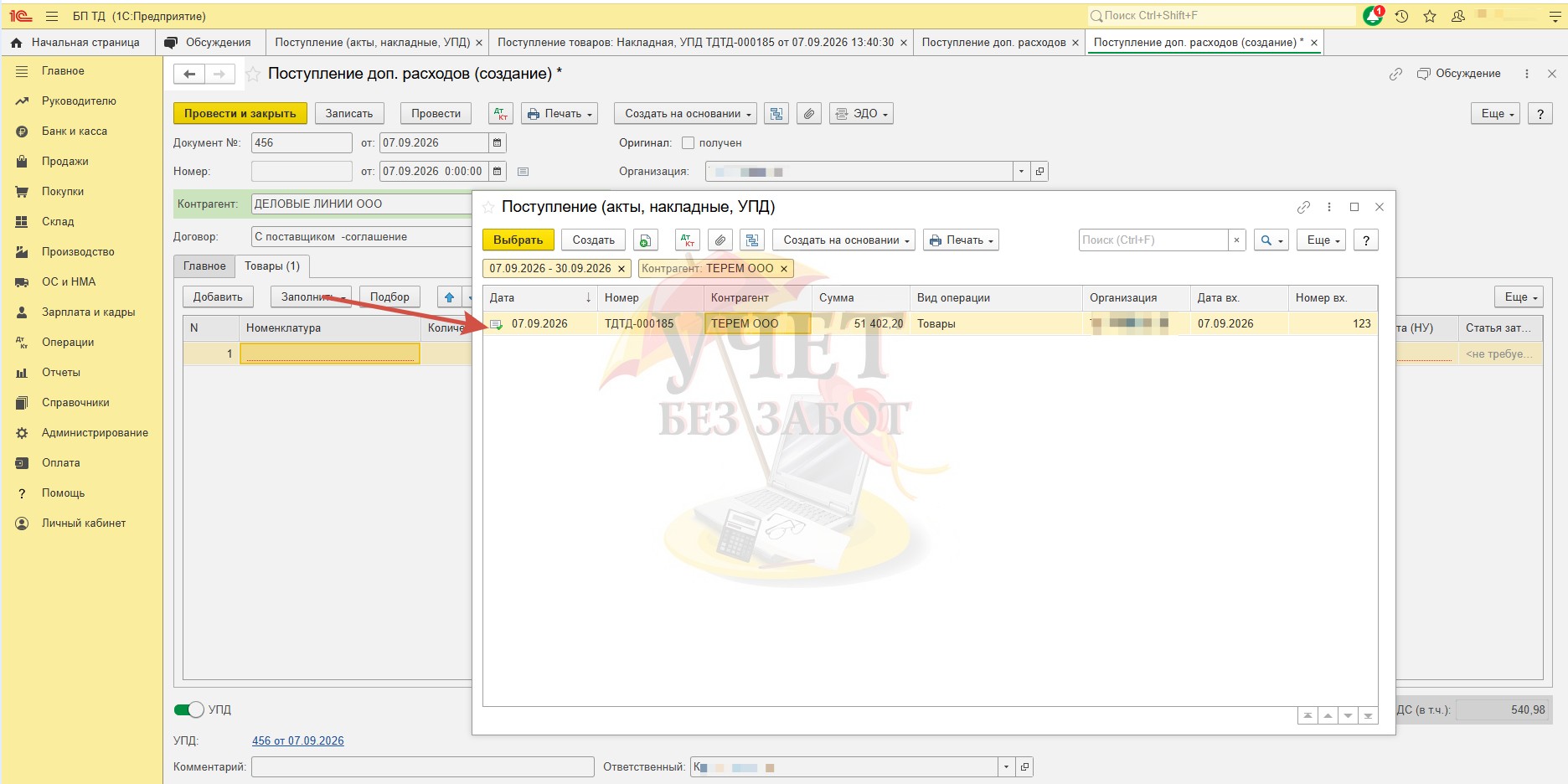Jump to list end arrow in dialog

1368,716
